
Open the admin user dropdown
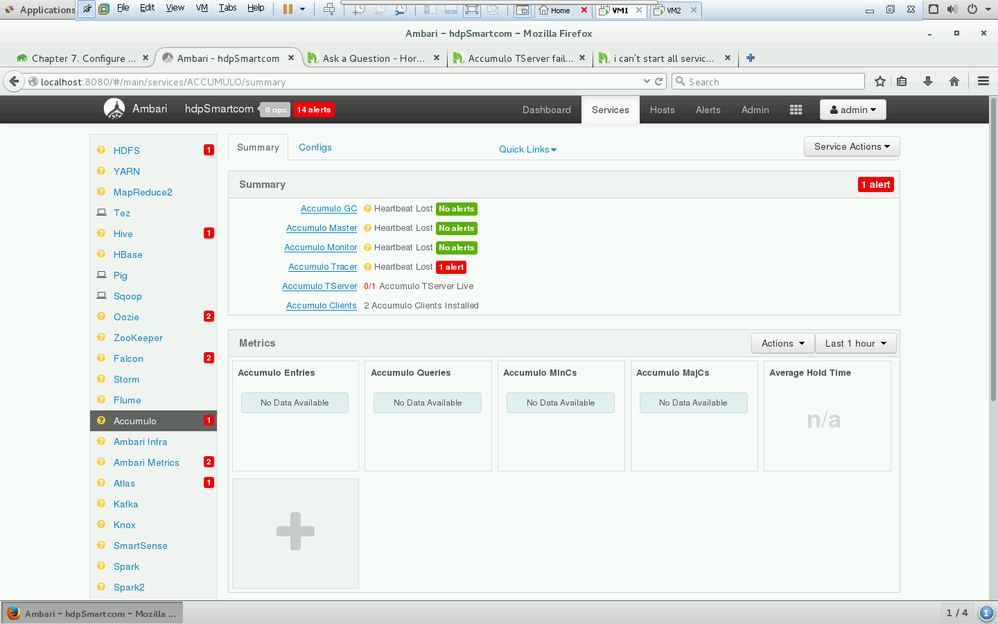pos(852,110)
